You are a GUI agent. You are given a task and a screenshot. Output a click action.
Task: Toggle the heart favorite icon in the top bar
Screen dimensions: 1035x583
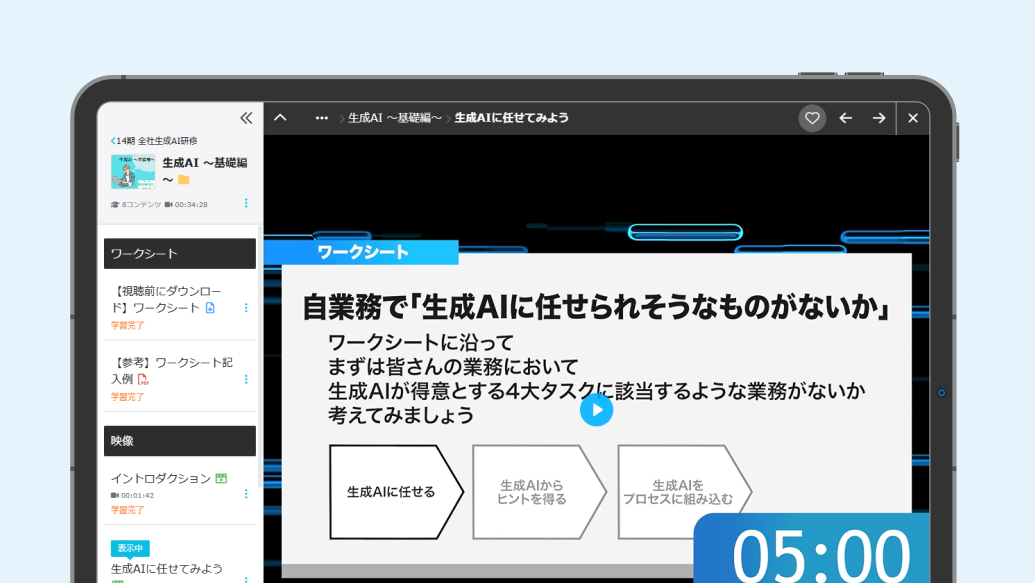pyautogui.click(x=812, y=118)
